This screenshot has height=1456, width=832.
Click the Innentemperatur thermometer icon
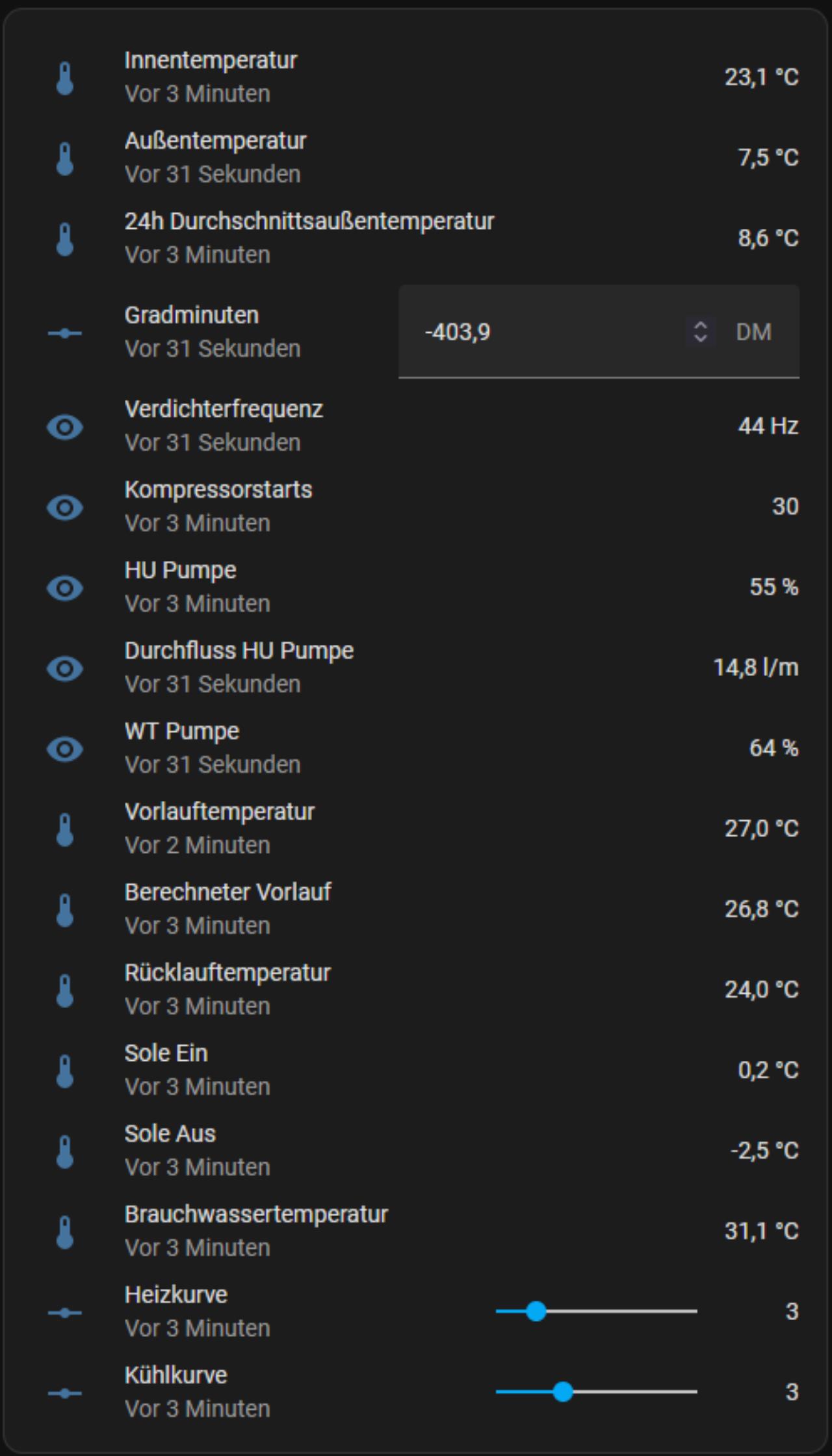click(x=65, y=78)
